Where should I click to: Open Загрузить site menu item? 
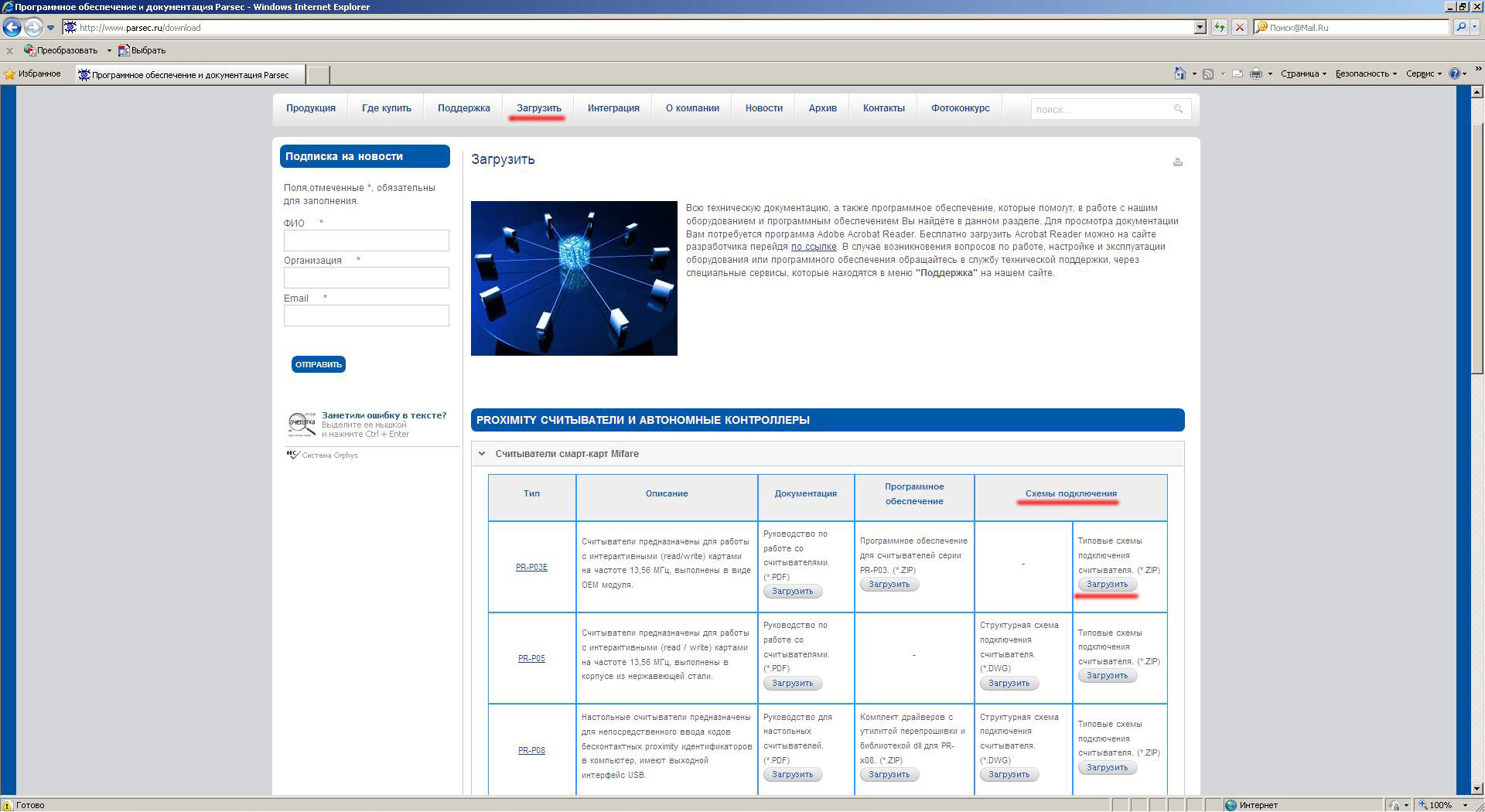tap(539, 108)
